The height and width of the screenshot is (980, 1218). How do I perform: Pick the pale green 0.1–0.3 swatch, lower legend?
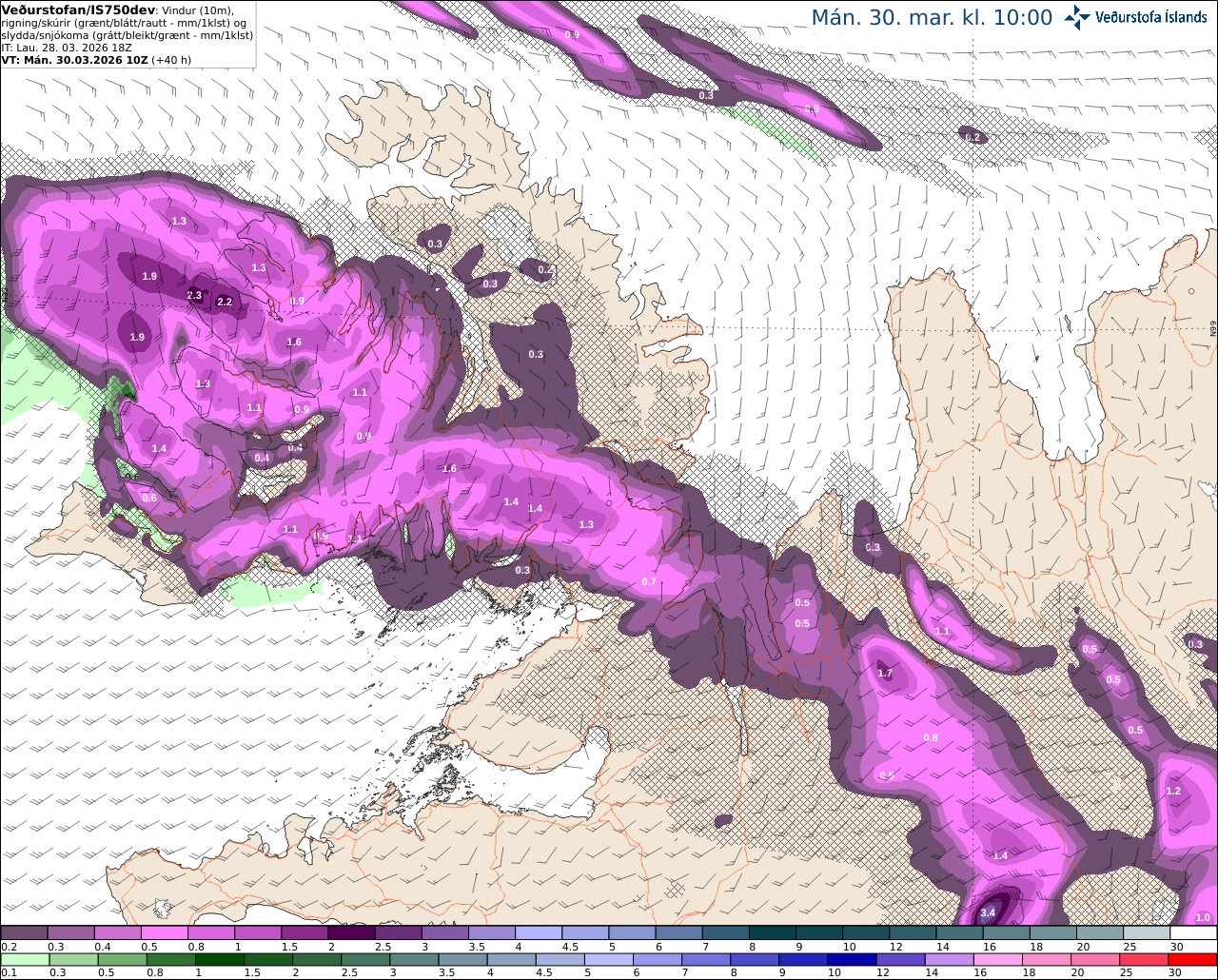tap(25, 959)
